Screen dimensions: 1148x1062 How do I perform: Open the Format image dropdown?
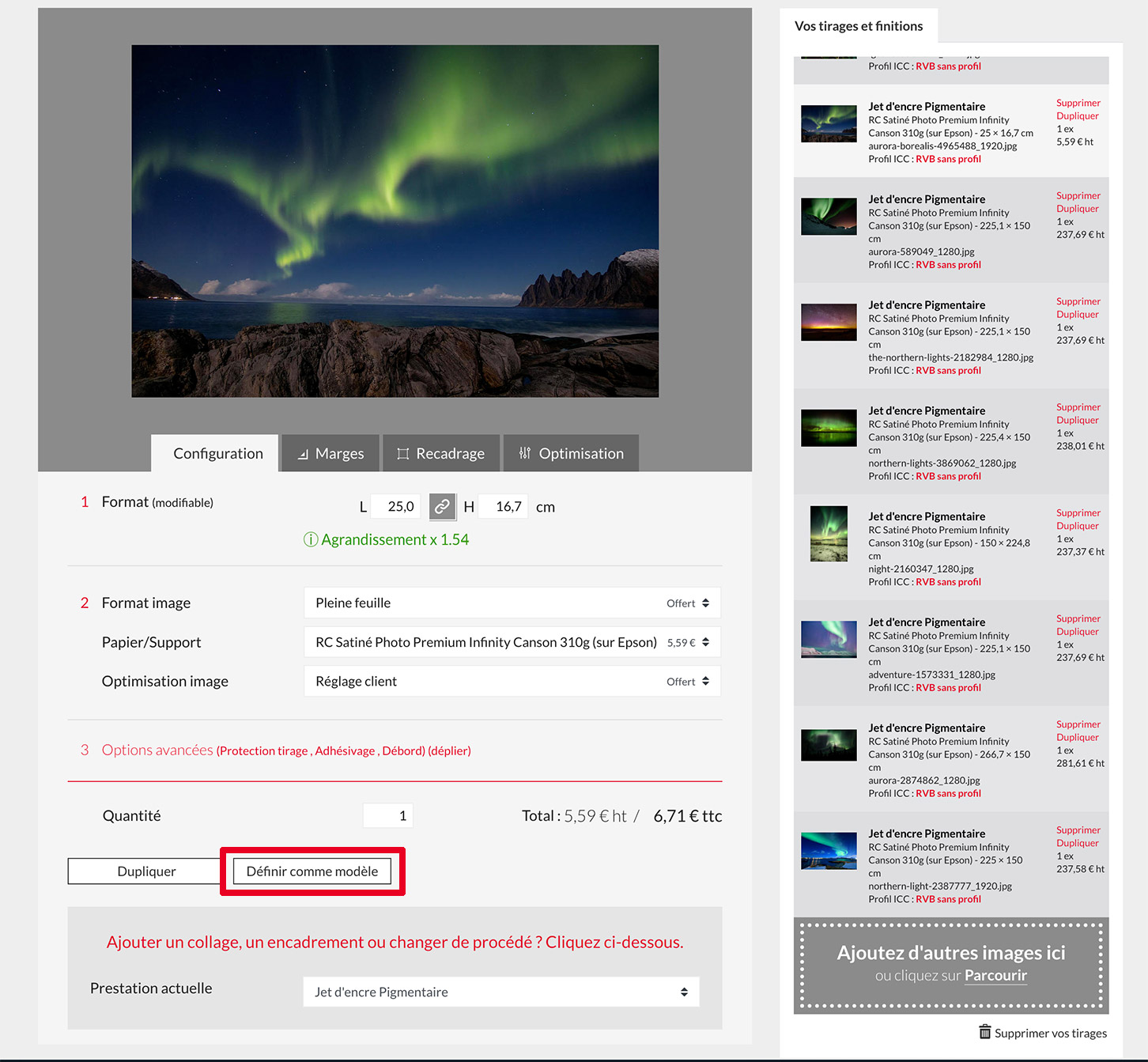512,603
